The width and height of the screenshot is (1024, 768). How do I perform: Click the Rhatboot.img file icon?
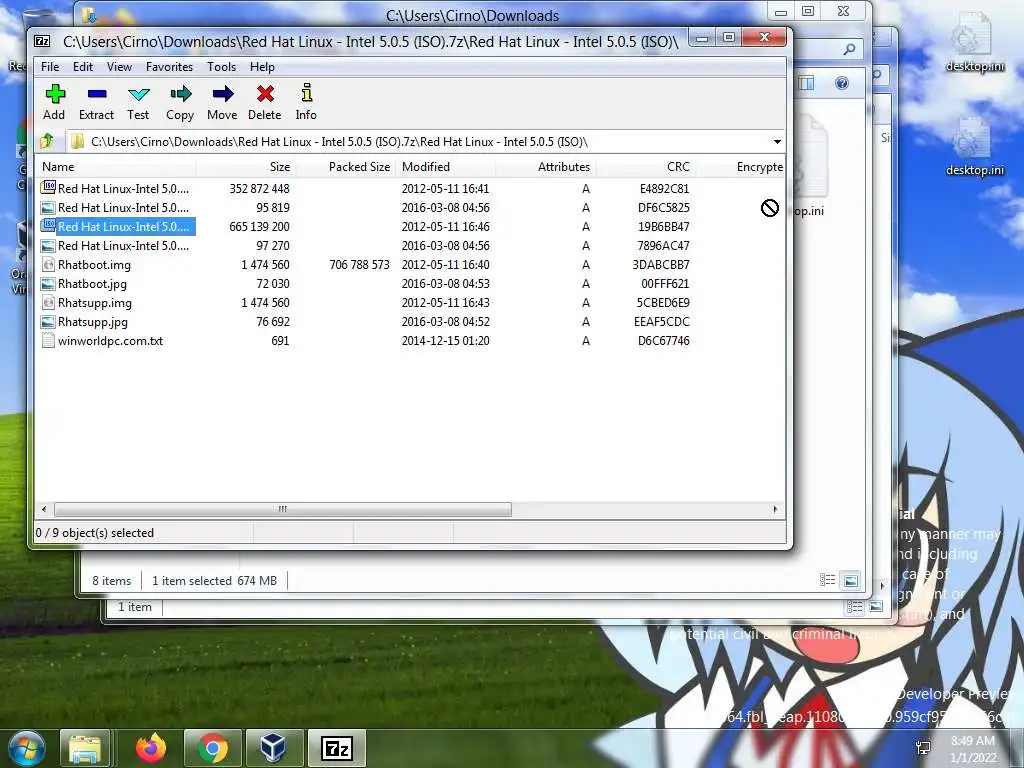pyautogui.click(x=48, y=264)
